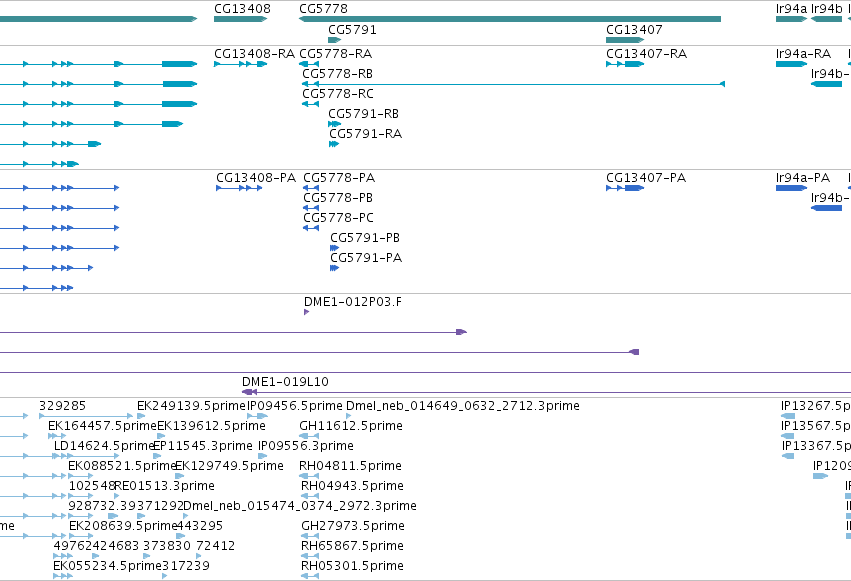Select the EK249139.5prime EST label
This screenshot has width=851, height=581.
coord(192,406)
